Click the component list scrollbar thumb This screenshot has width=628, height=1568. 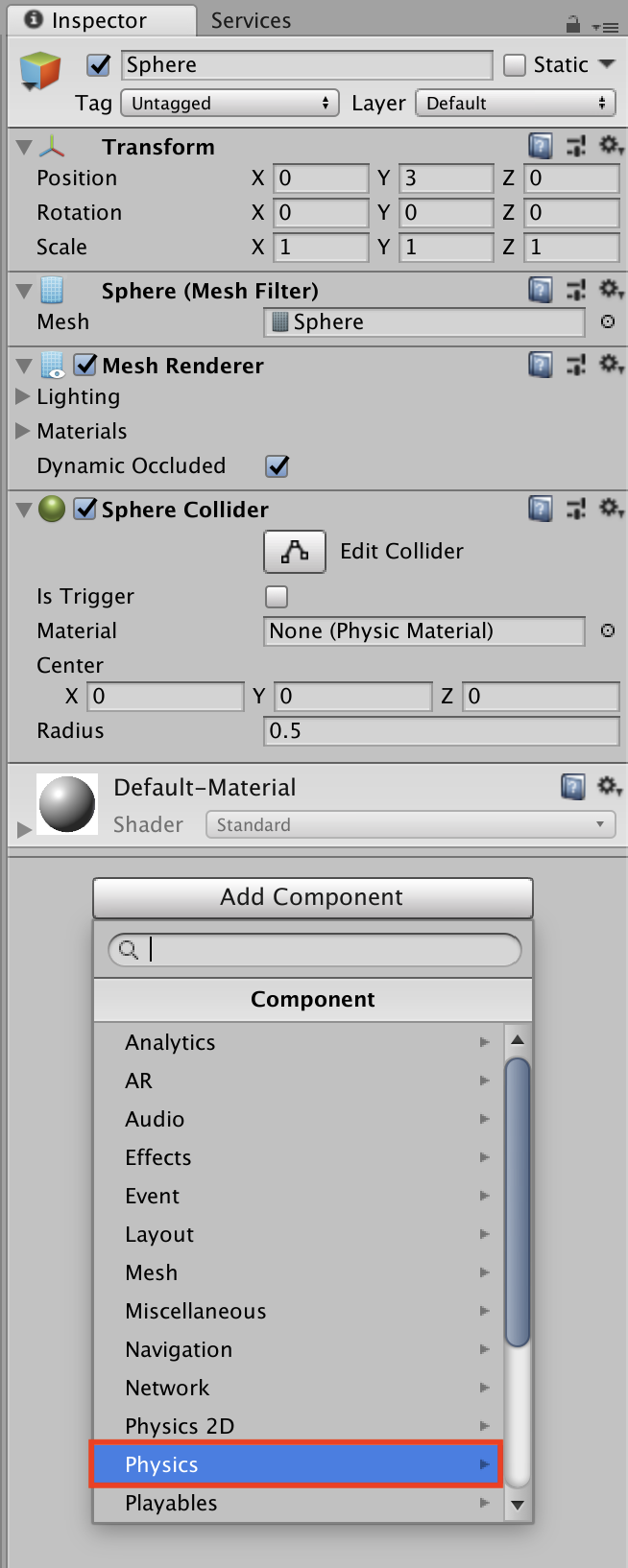tap(518, 1201)
